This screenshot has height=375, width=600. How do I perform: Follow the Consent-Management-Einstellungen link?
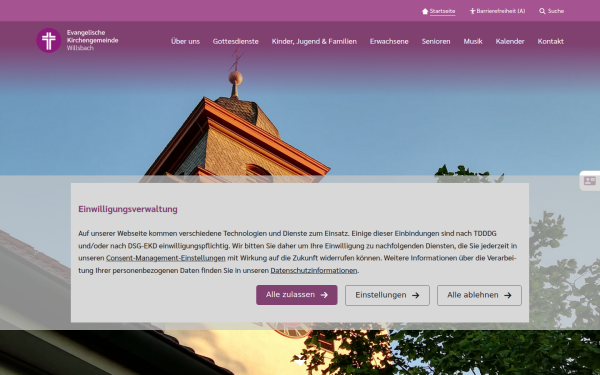(166, 258)
